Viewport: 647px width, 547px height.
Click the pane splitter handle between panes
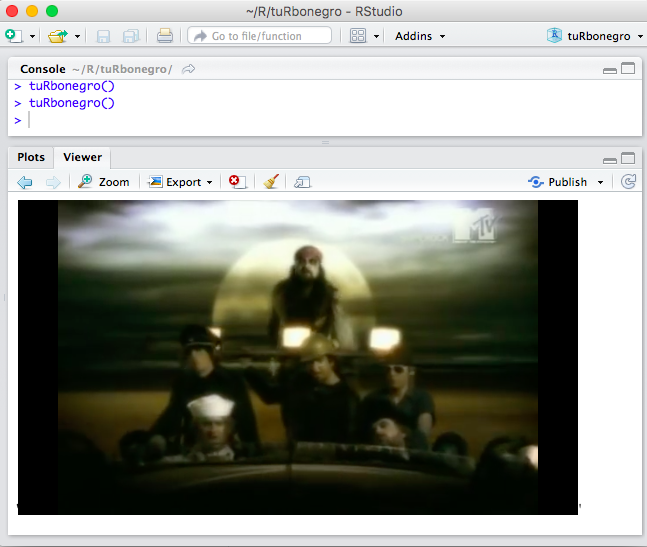tap(325, 142)
